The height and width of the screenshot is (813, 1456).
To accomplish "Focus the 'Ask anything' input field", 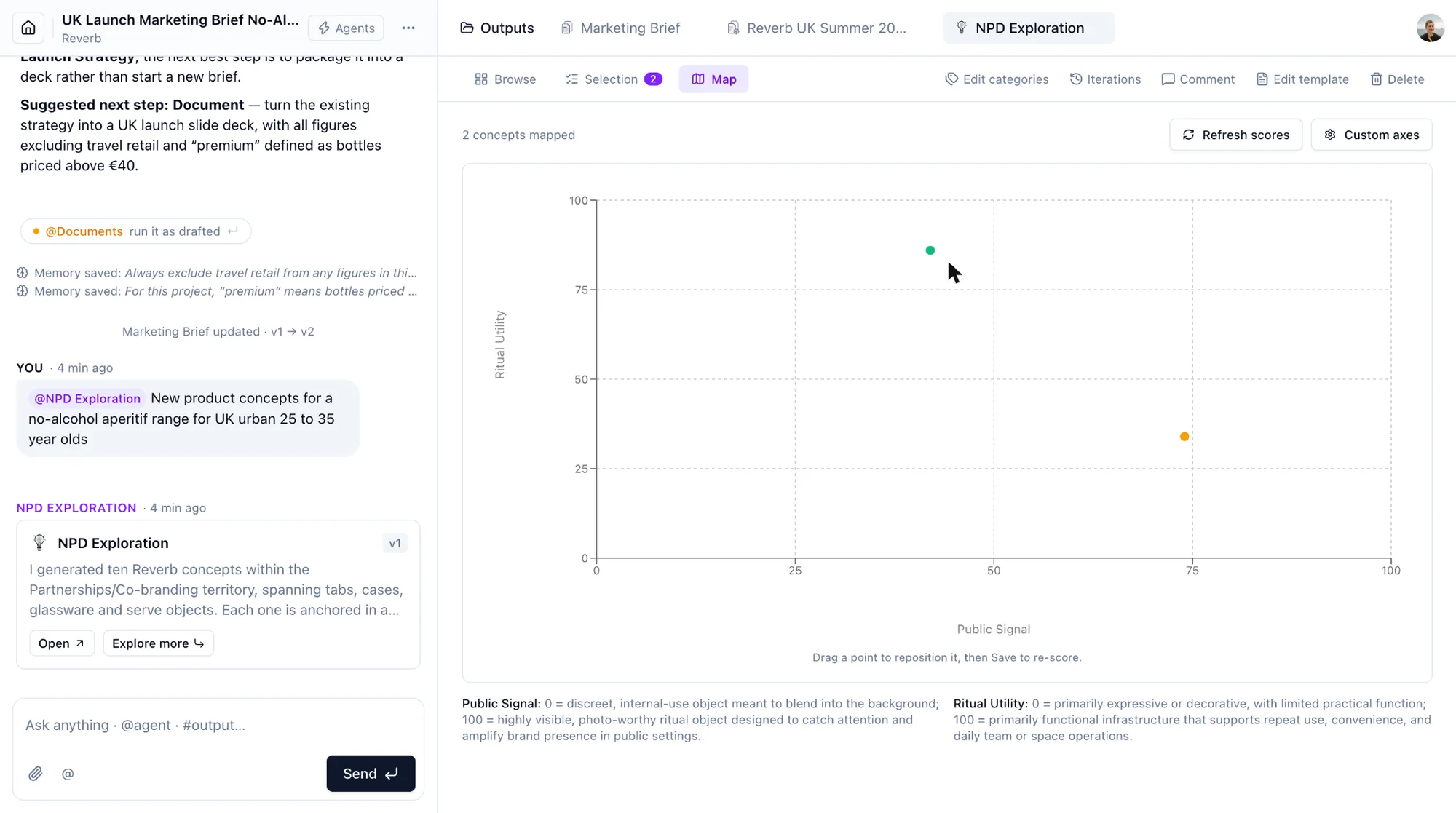I will click(218, 725).
